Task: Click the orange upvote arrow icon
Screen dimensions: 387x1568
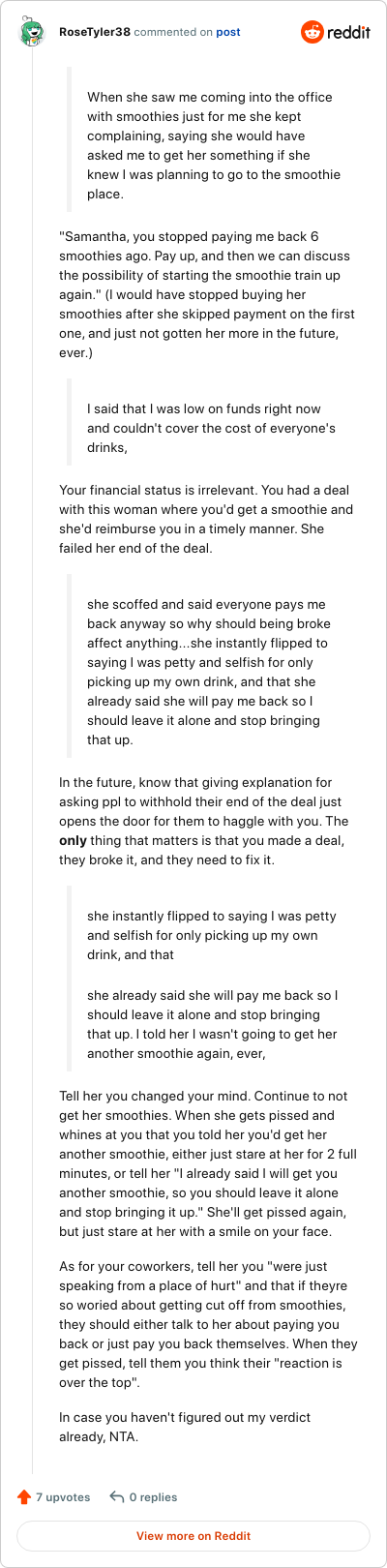Action: click(24, 1497)
